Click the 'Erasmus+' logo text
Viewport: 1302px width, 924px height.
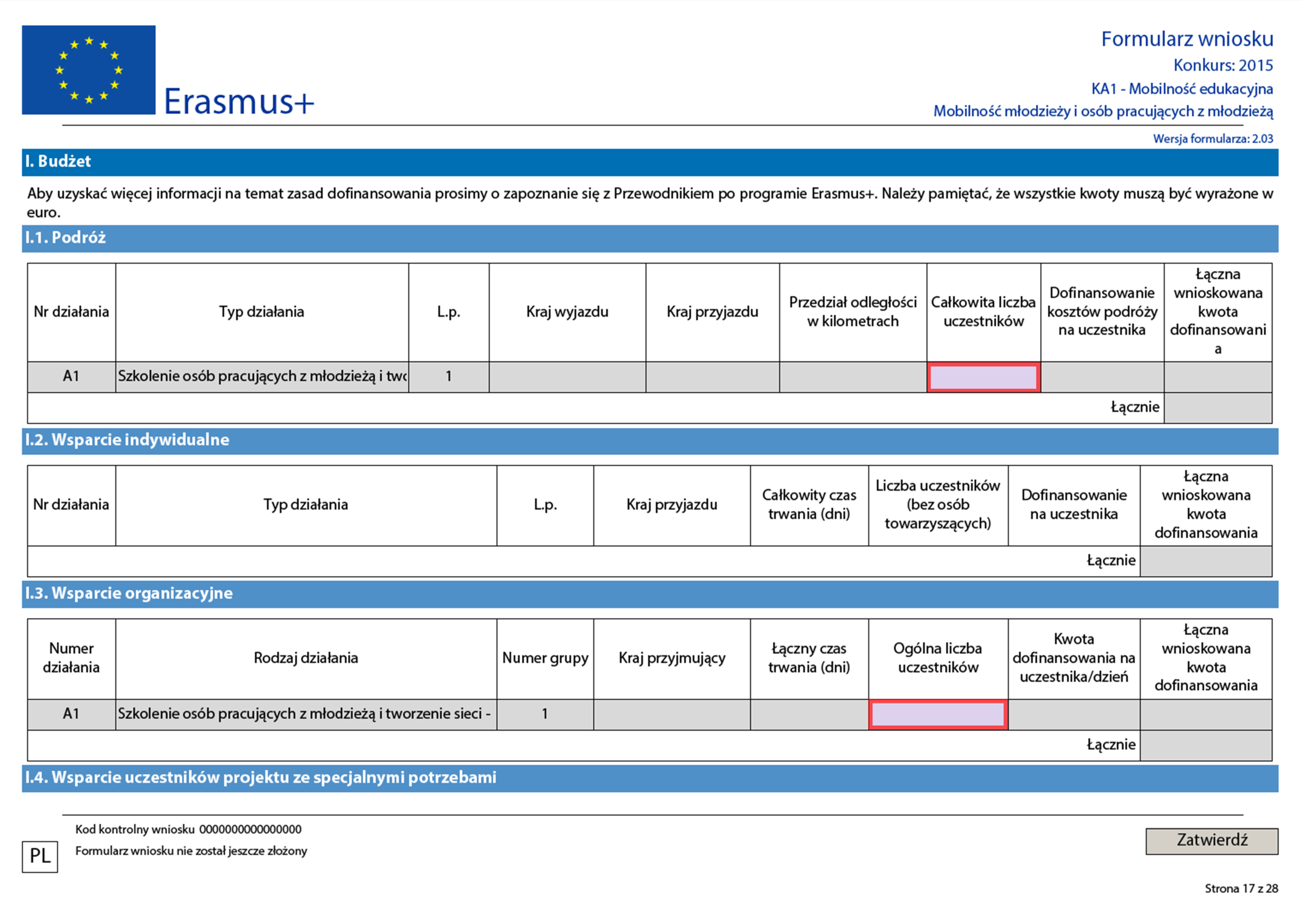(238, 101)
